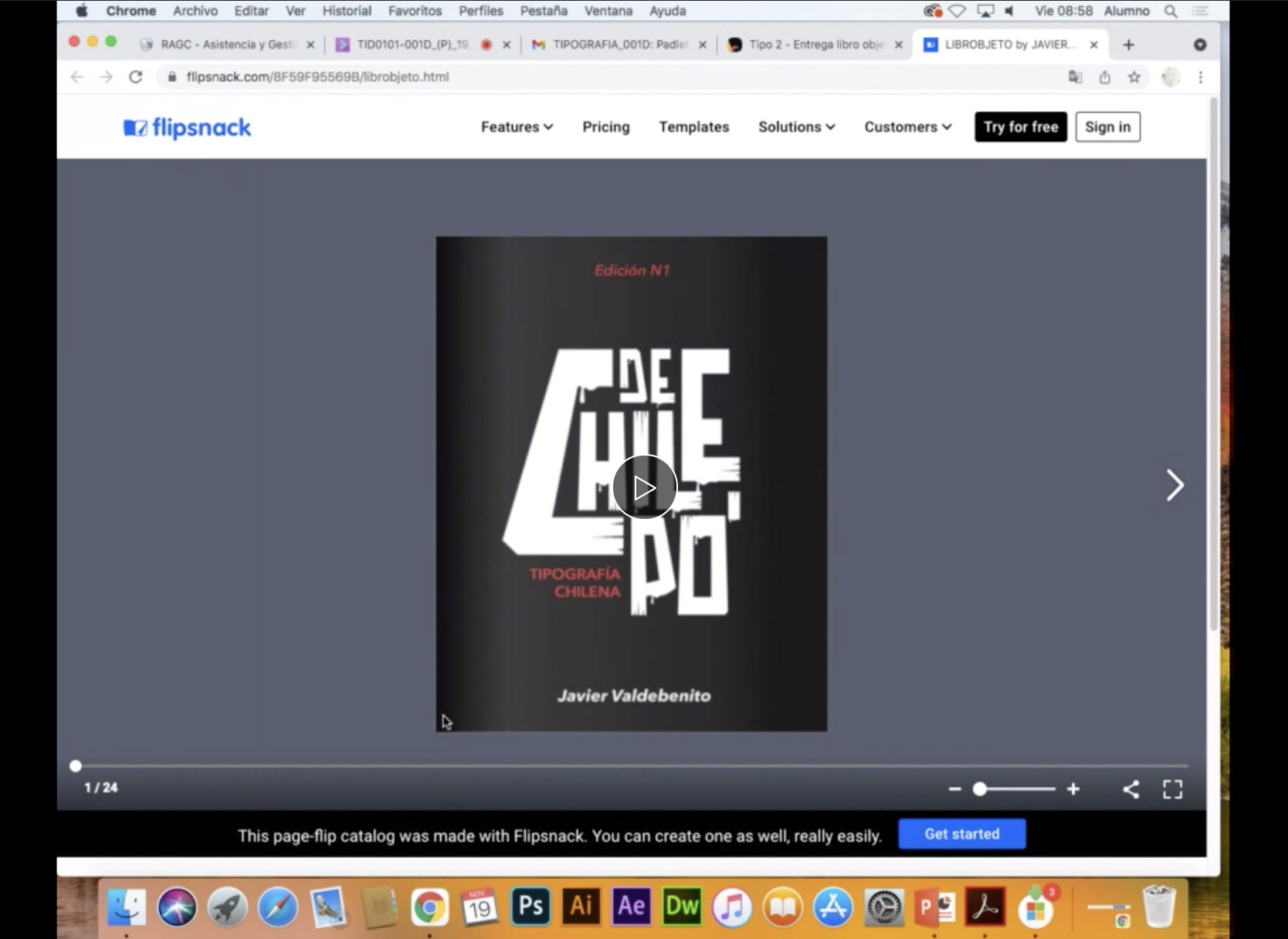Image resolution: width=1288 pixels, height=939 pixels.
Task: Enter fullscreen mode in the flipbook viewer
Action: click(x=1172, y=789)
